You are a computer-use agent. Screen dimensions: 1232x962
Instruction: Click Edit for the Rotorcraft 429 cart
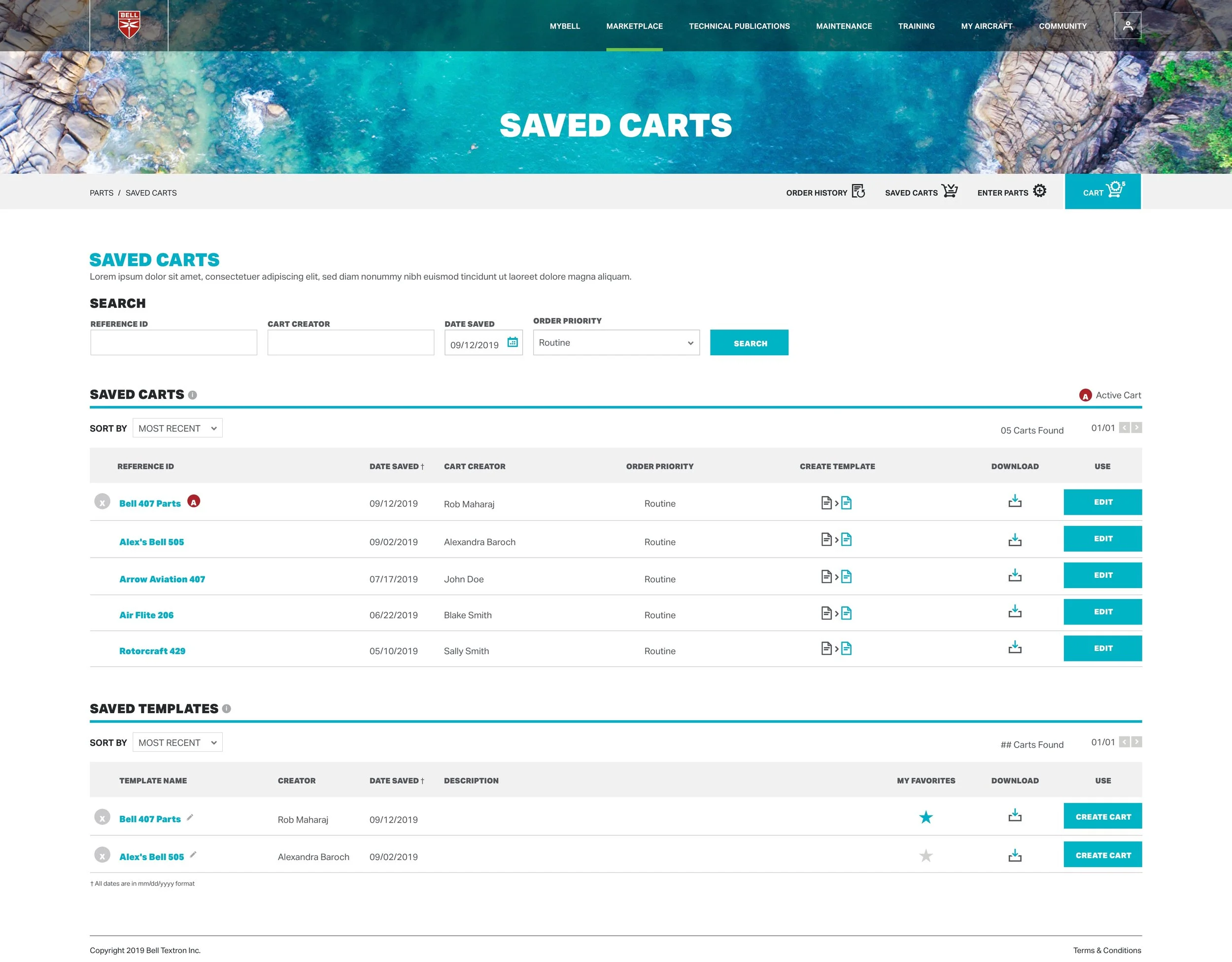[1102, 649]
